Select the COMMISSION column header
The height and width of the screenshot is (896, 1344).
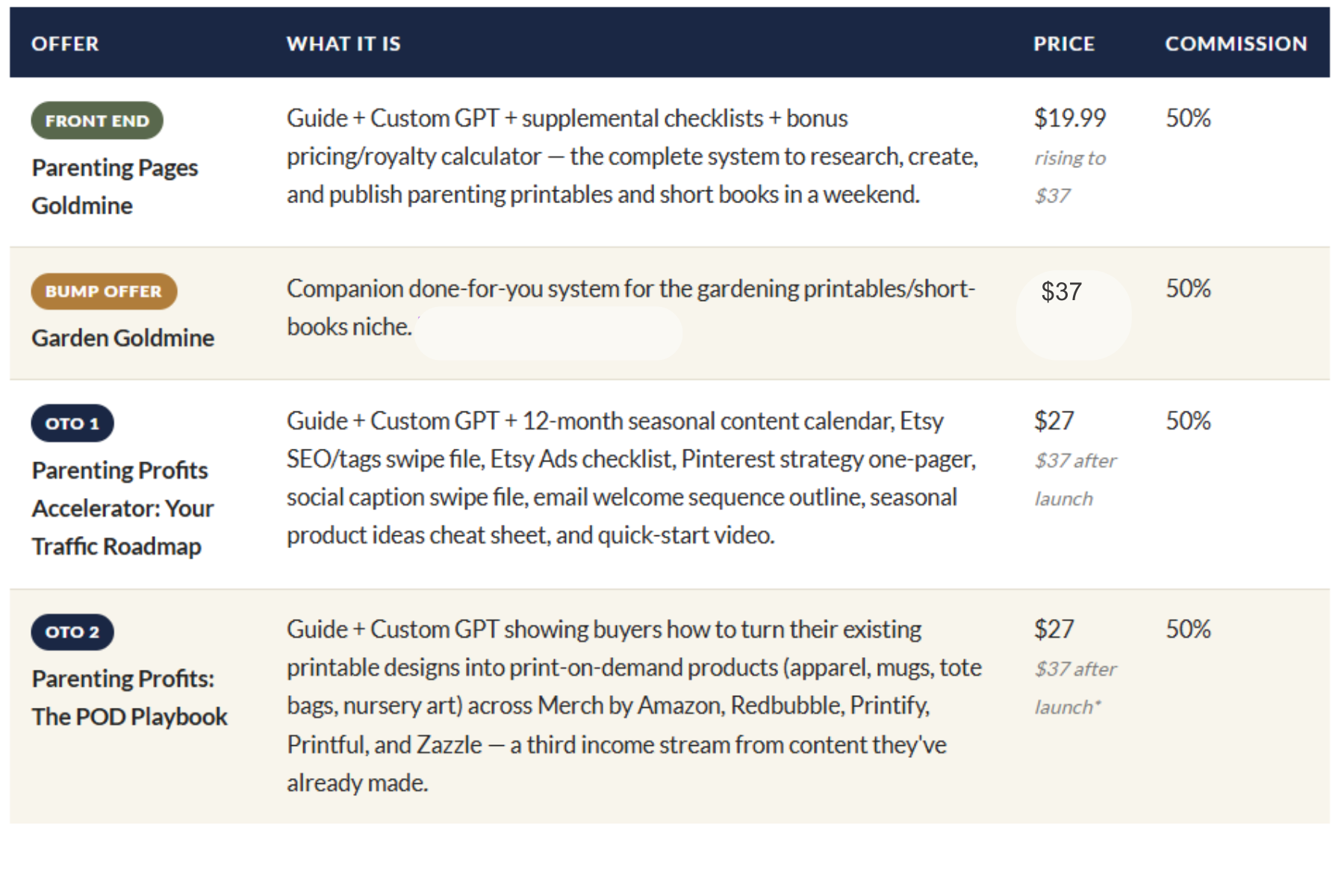click(1236, 44)
